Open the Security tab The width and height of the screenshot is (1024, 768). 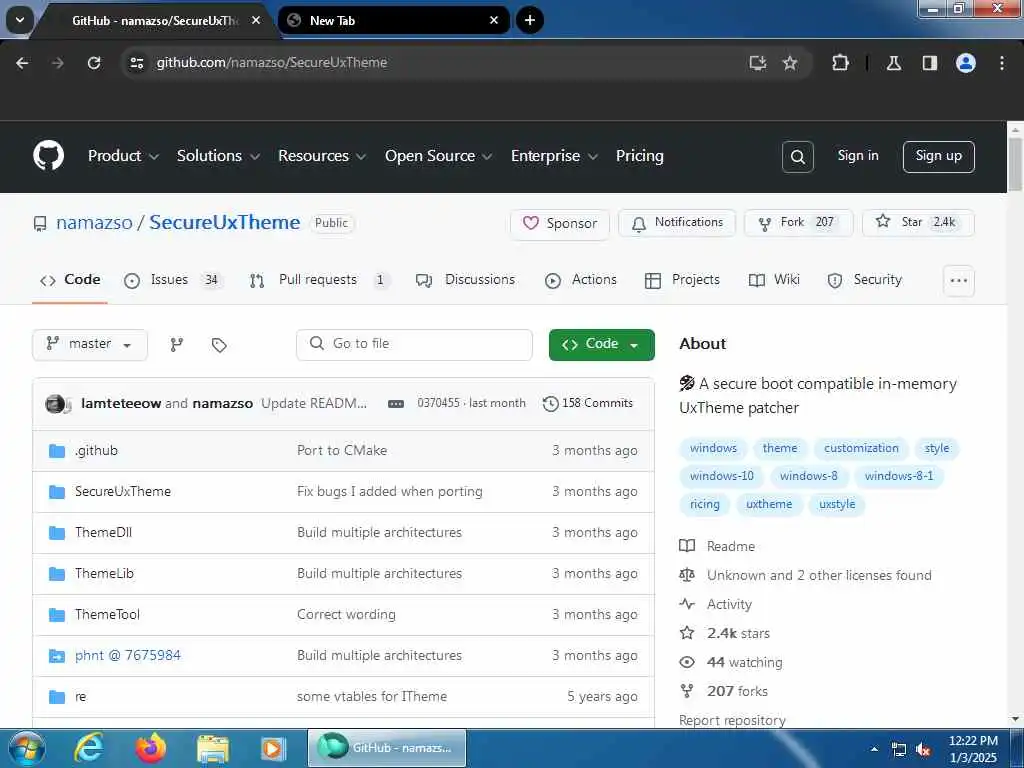coord(864,280)
